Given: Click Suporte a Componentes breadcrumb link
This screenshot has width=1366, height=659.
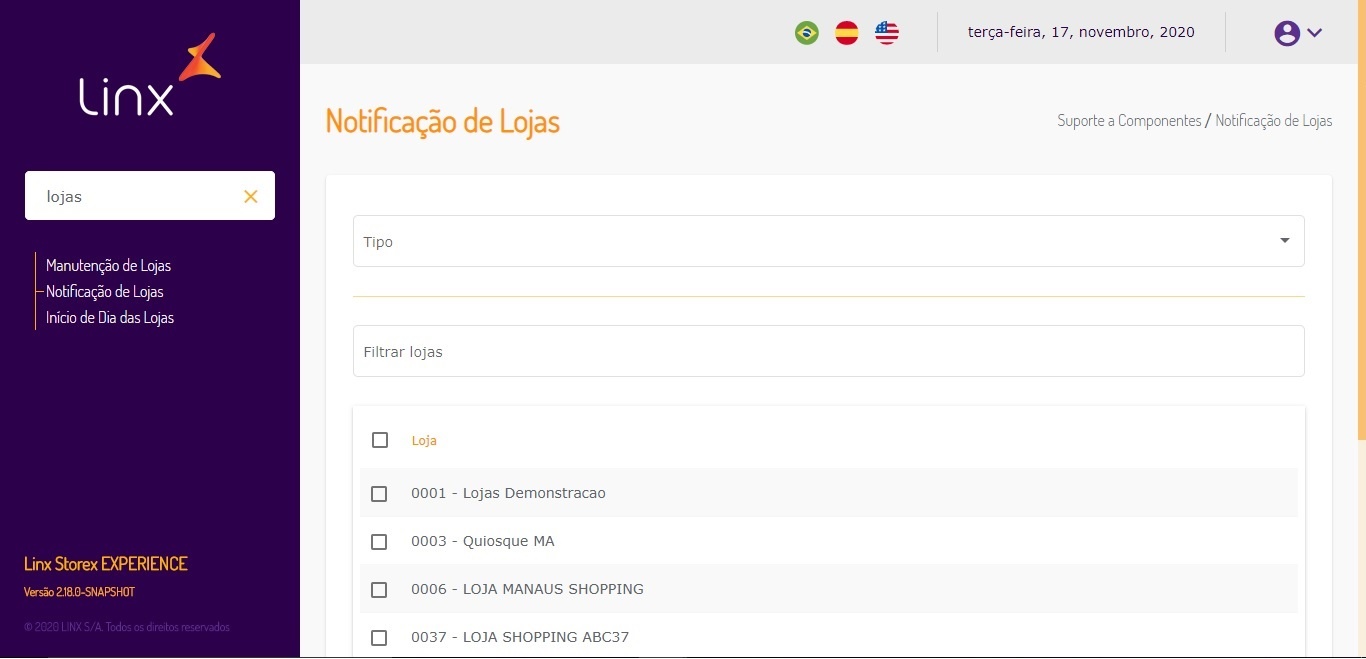Looking at the screenshot, I should tap(1129, 121).
